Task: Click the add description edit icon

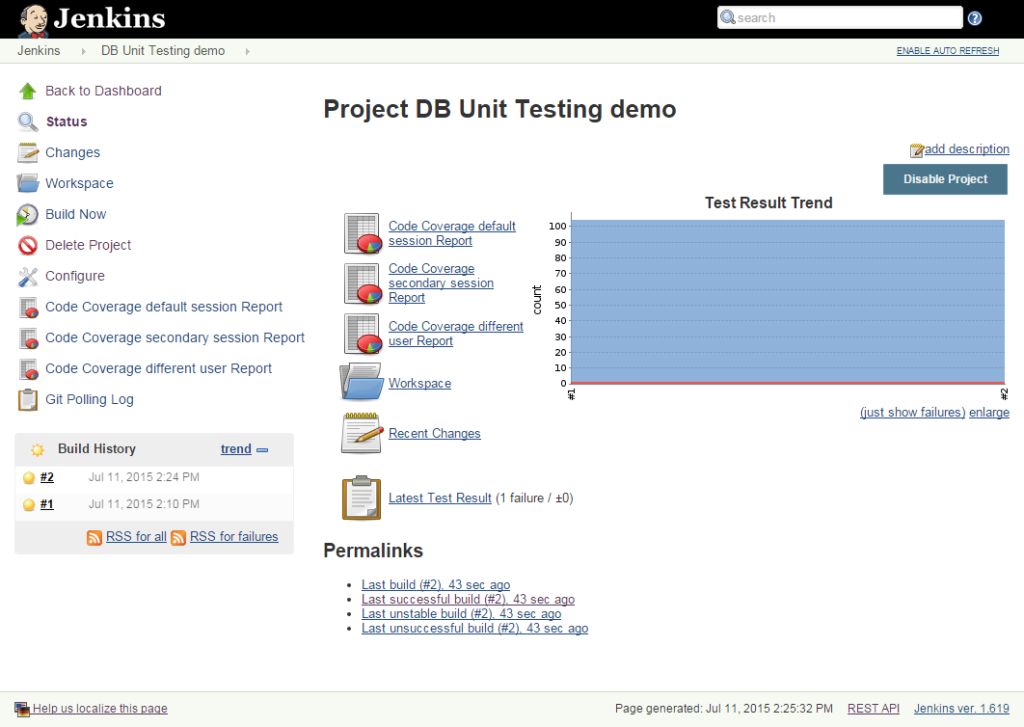Action: point(917,150)
